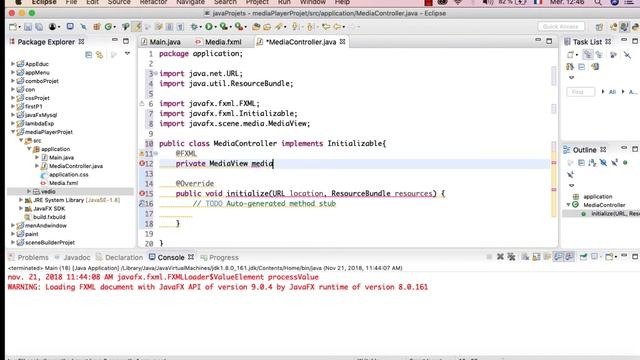640x360 pixels.
Task: Expand the paint project
Action: click(x=12, y=234)
